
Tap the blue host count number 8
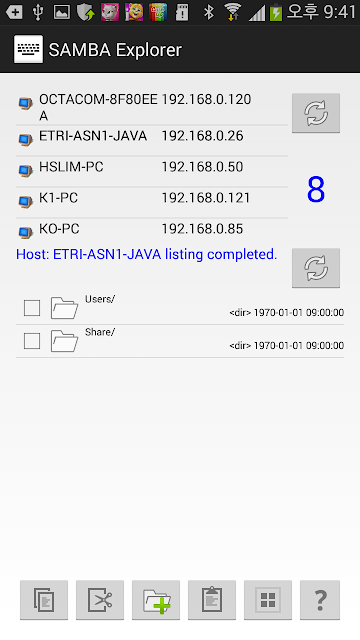tap(316, 190)
